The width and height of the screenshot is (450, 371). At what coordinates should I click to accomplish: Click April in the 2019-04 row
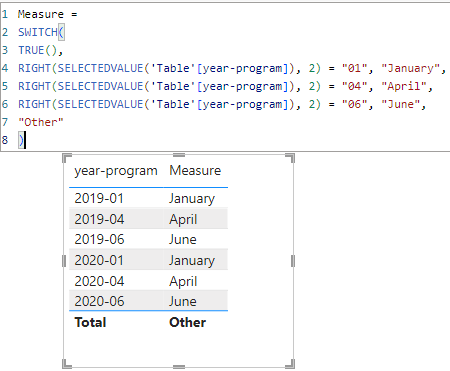[183, 220]
